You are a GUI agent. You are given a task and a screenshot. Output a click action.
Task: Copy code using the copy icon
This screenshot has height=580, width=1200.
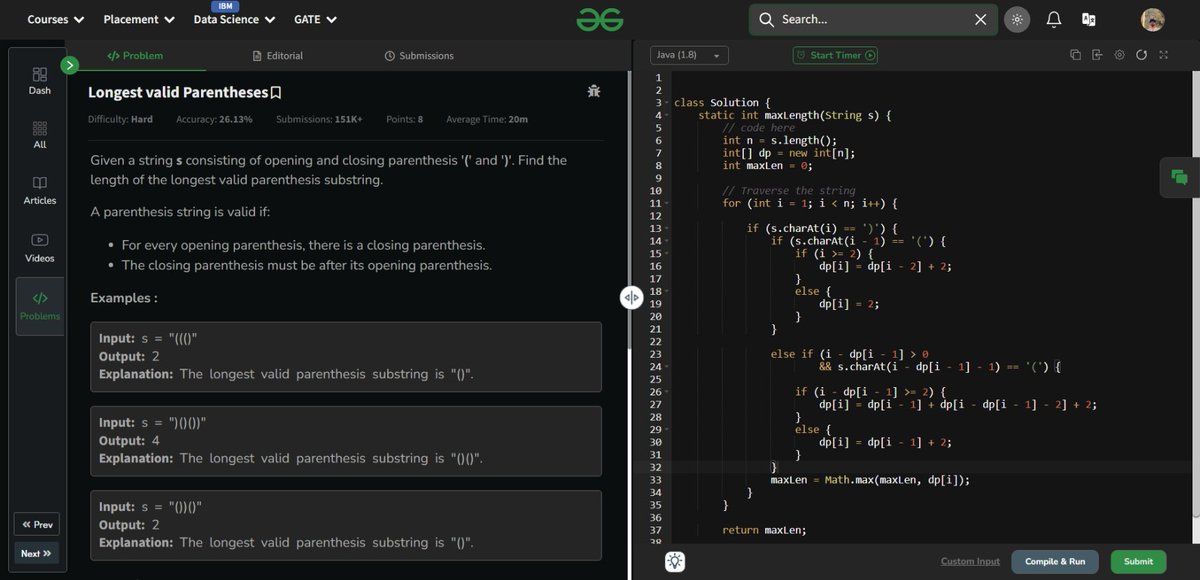1075,55
